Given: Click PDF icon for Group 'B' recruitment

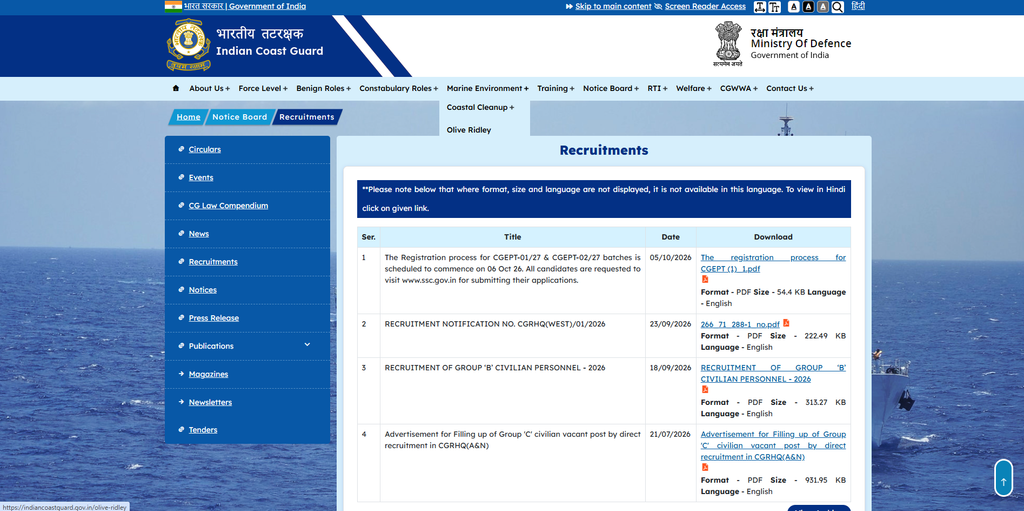Looking at the screenshot, I should (705, 389).
